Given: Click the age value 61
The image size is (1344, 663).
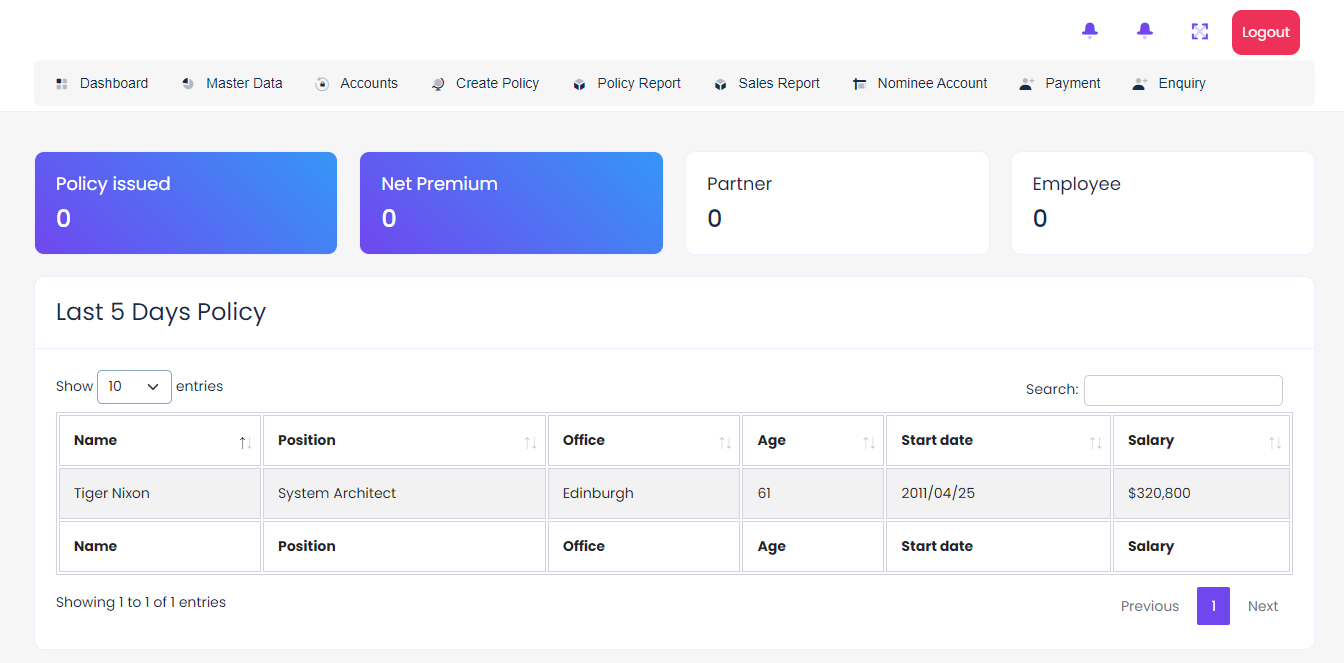Looking at the screenshot, I should (x=764, y=493).
